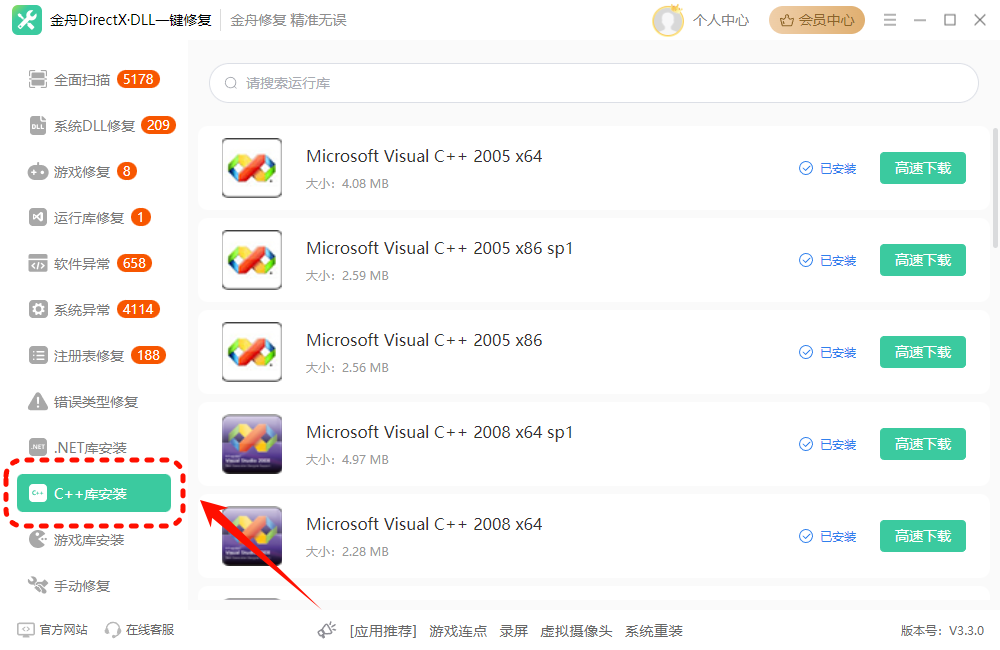
Task: Click the 运行库修复 Visual Studio icon
Action: (x=38, y=218)
